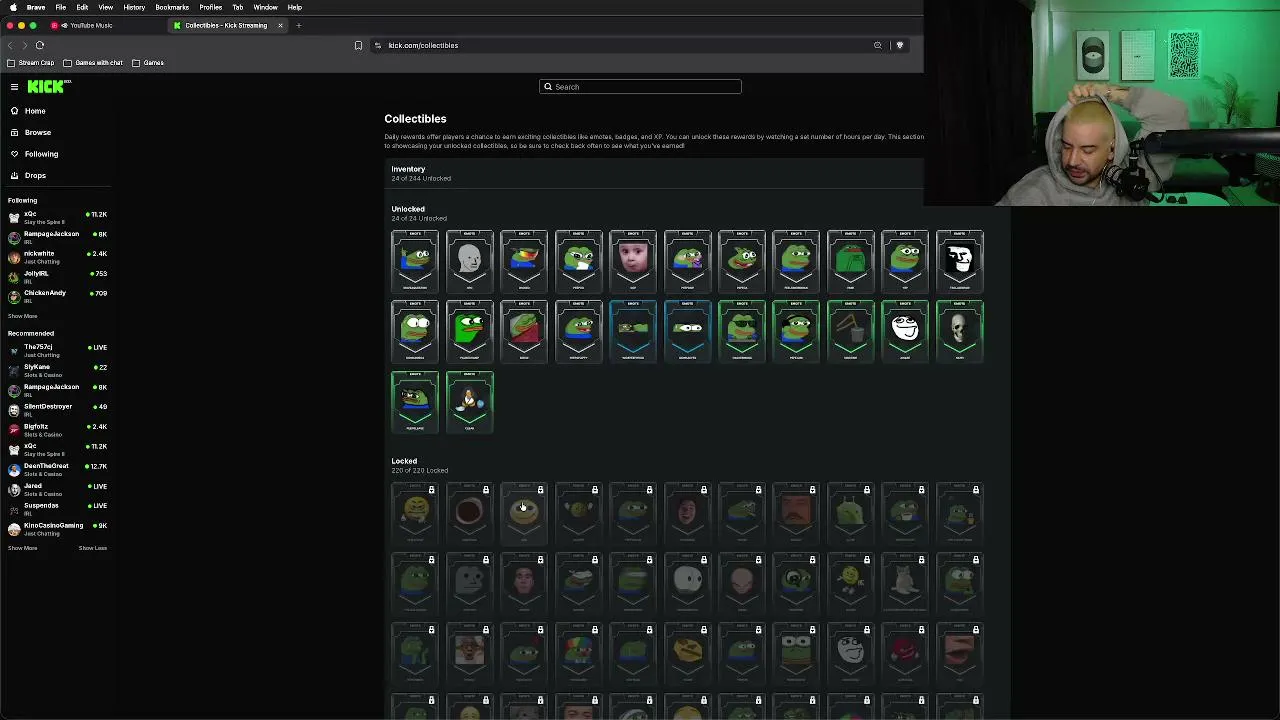The width and height of the screenshot is (1280, 720).
Task: Open the Window menu
Action: (x=265, y=7)
